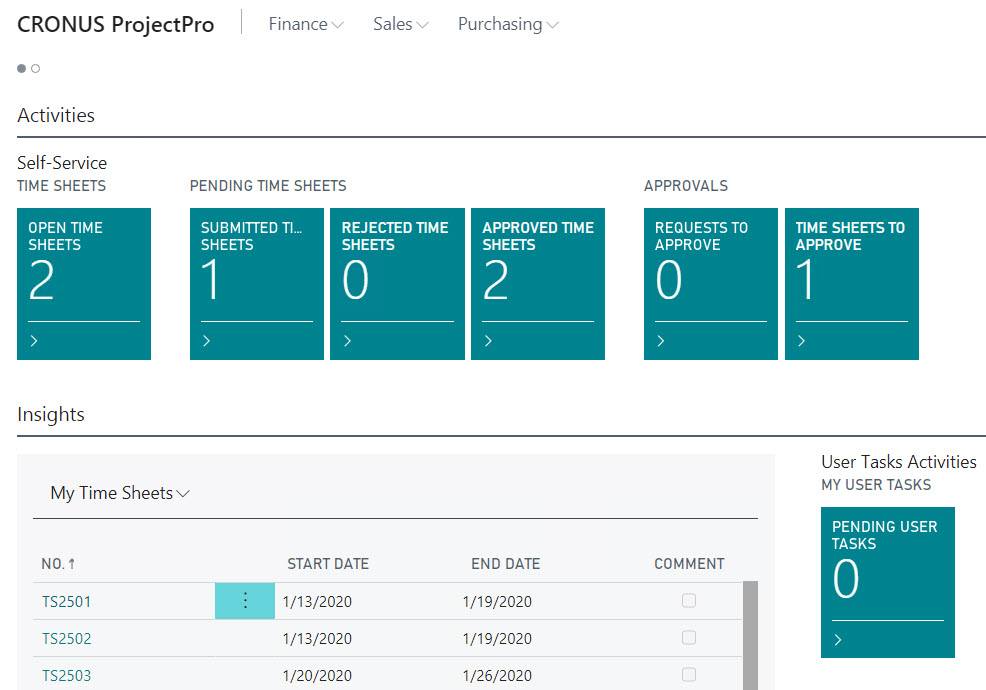Open time sheet TS2501
986x690 pixels.
click(66, 600)
